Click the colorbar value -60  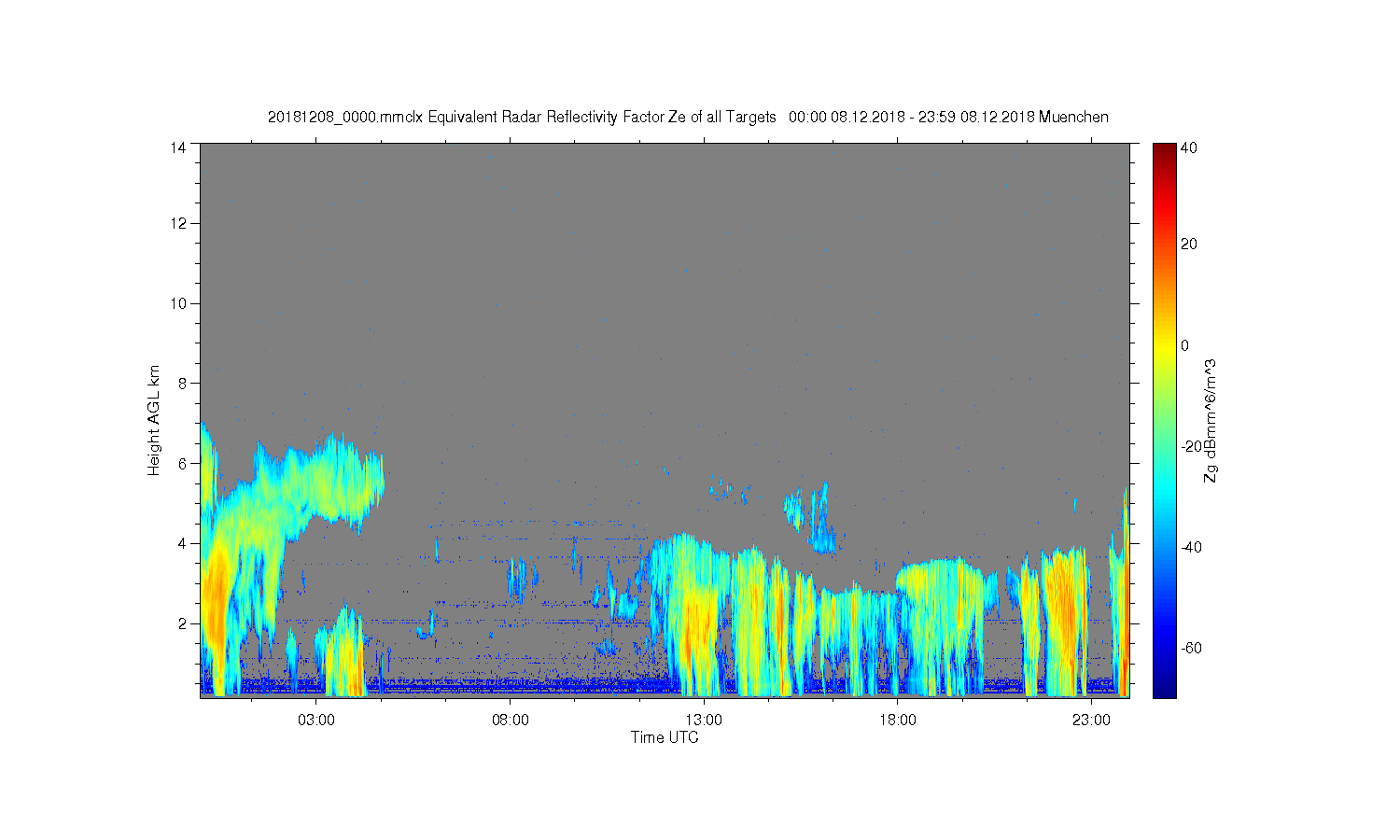pos(1192,648)
